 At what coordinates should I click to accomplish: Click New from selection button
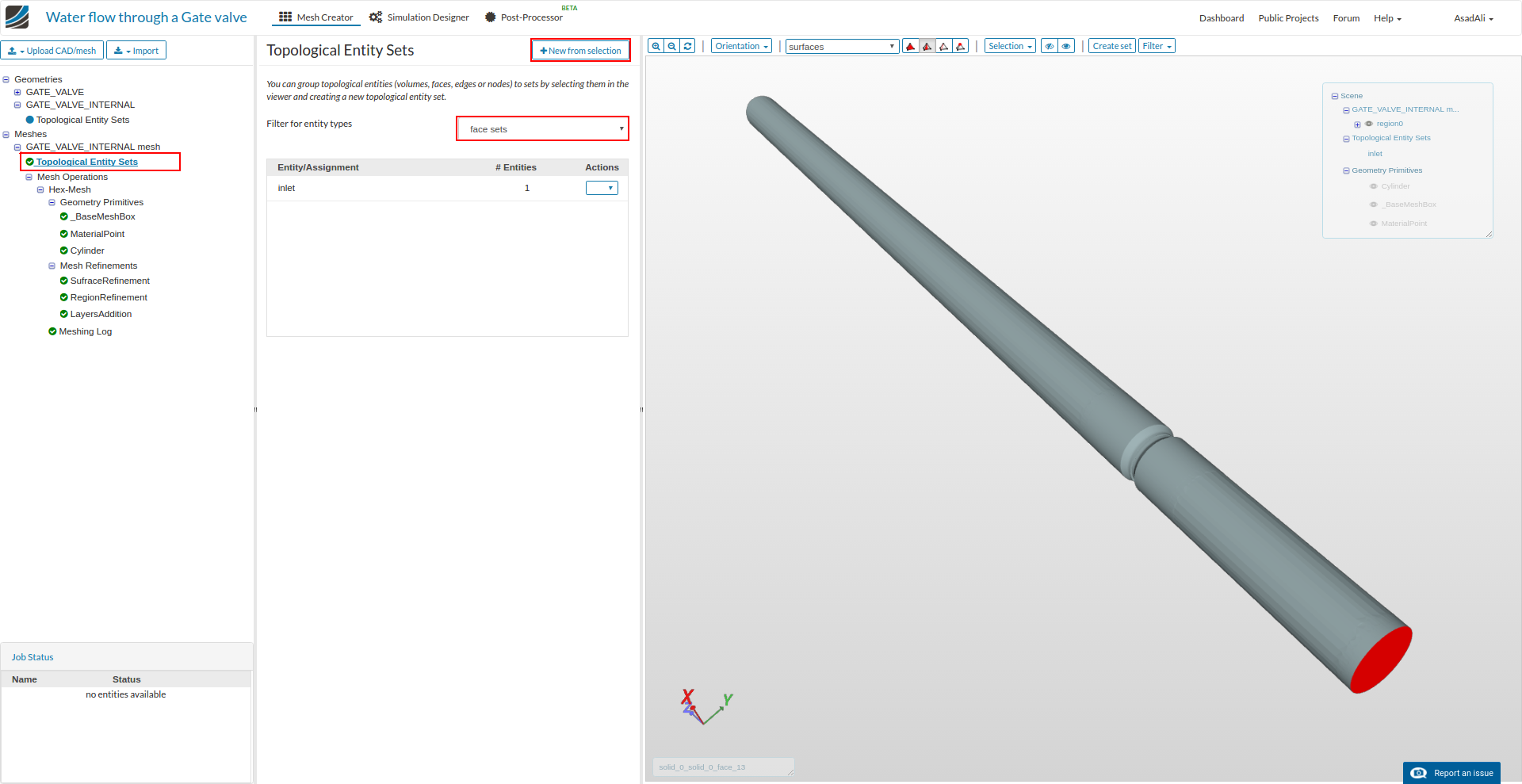coord(581,51)
